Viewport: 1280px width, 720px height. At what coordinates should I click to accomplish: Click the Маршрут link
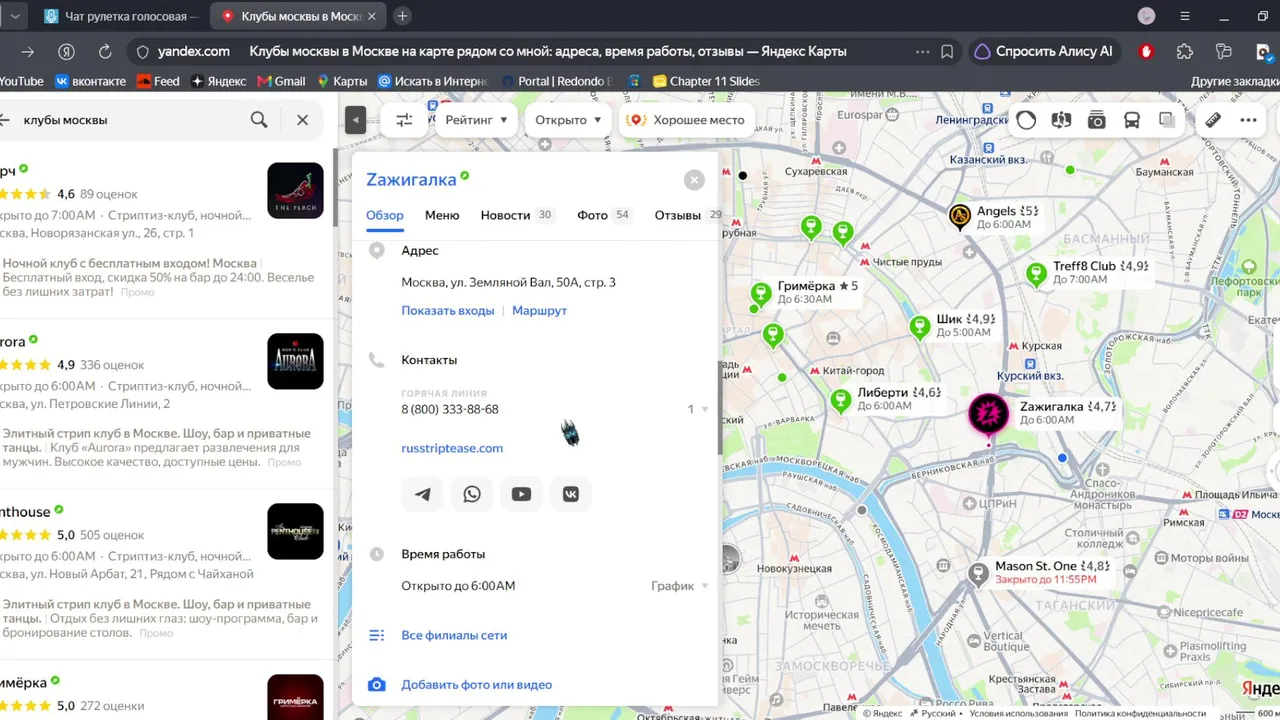pyautogui.click(x=539, y=311)
